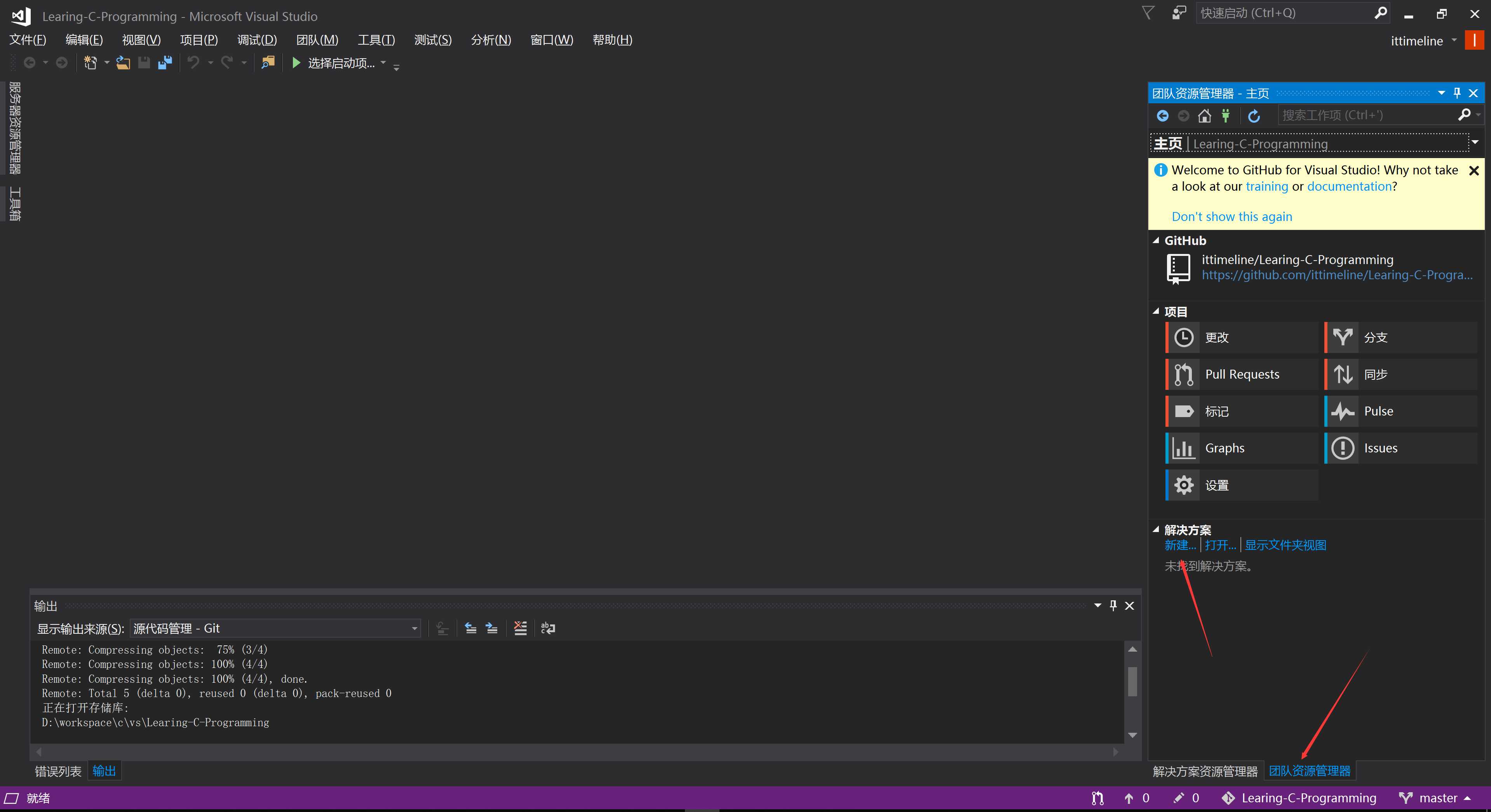Refresh the Team Explorer panel
Screen dimensions: 1491x812
click(1254, 116)
